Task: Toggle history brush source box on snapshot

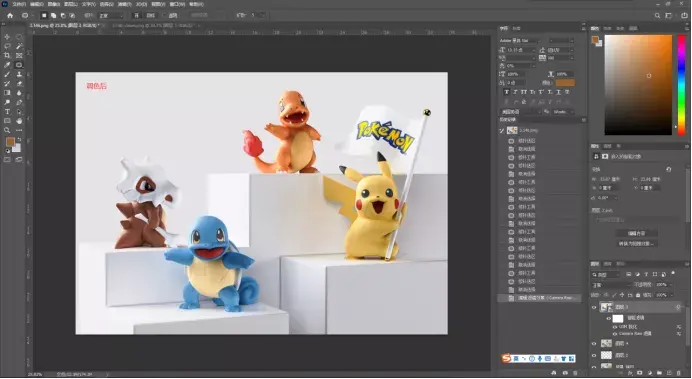Action: point(502,131)
